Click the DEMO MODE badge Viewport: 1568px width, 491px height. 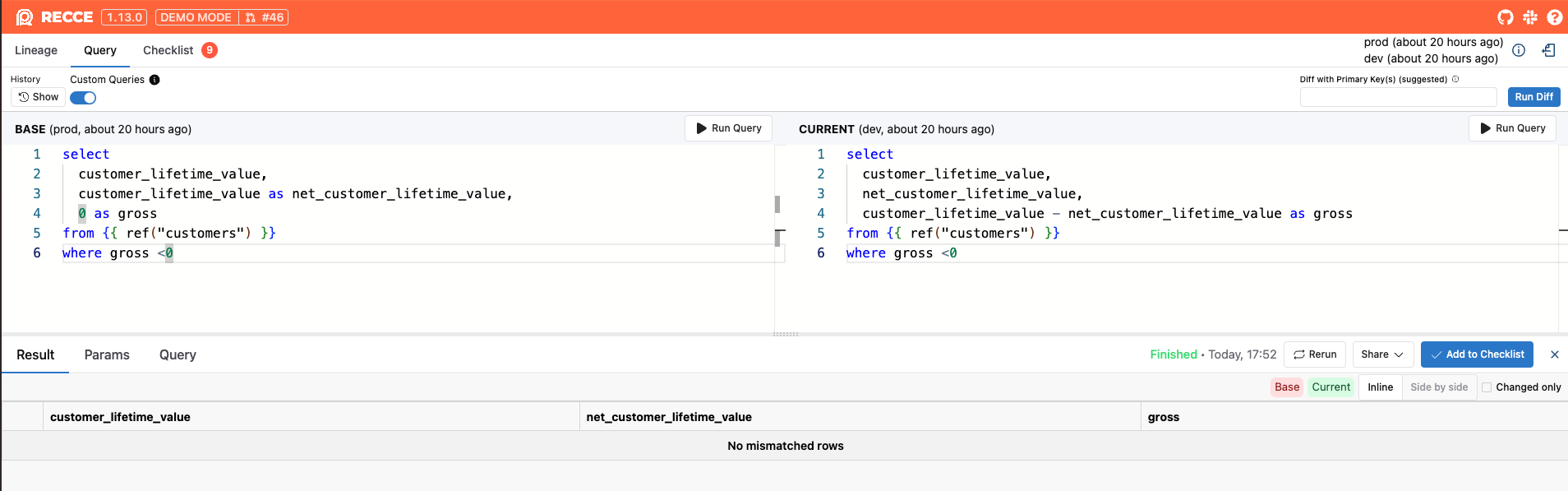pos(196,17)
